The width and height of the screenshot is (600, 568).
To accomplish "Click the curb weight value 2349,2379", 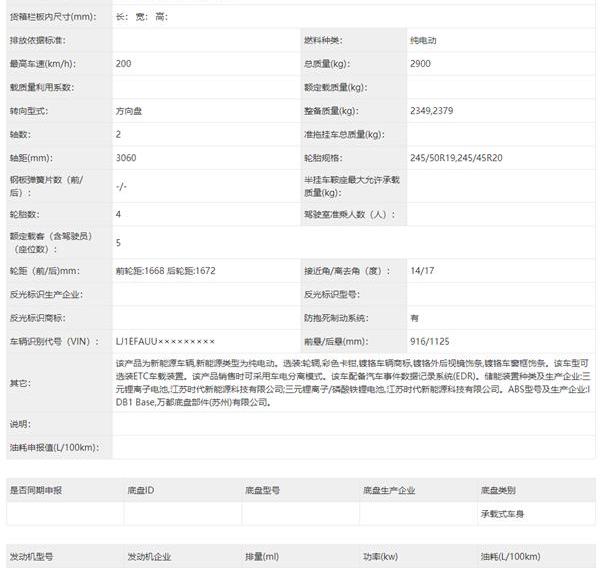I will 432,111.
